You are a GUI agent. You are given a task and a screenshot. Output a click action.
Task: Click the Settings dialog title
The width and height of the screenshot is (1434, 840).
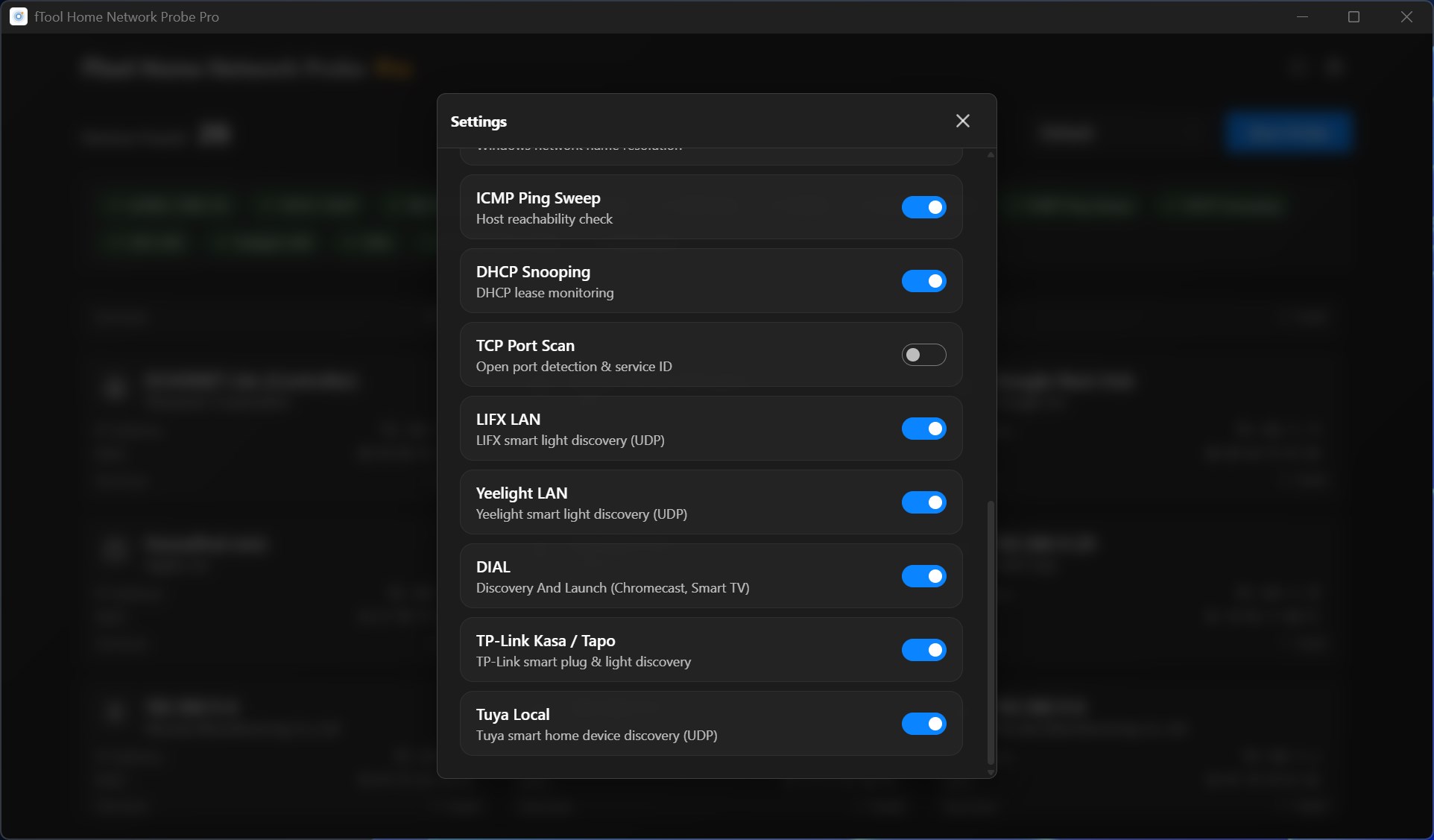478,121
